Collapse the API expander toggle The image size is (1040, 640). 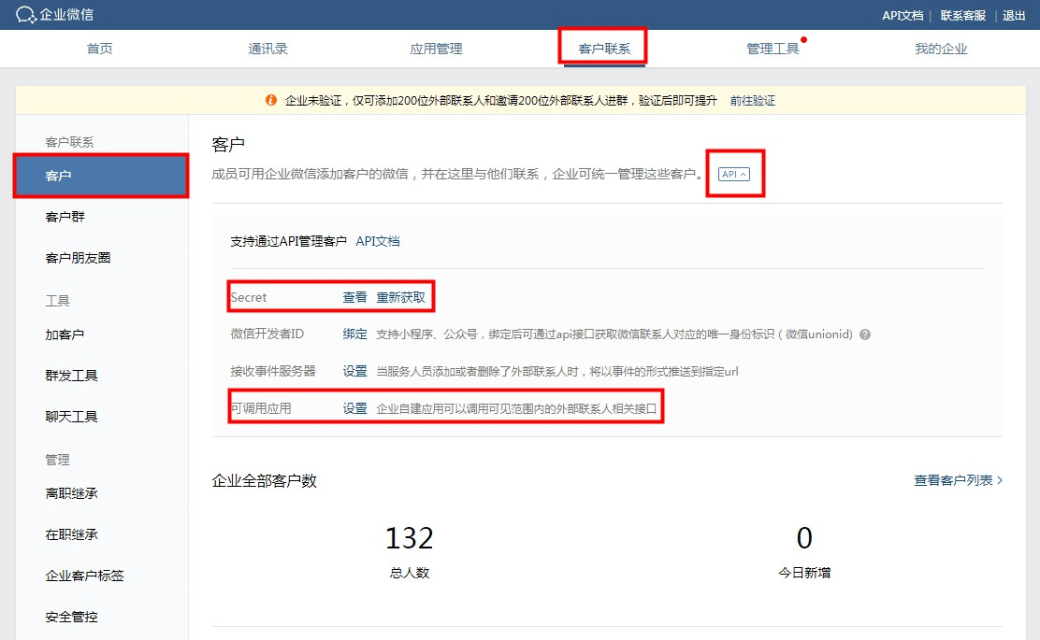point(734,174)
